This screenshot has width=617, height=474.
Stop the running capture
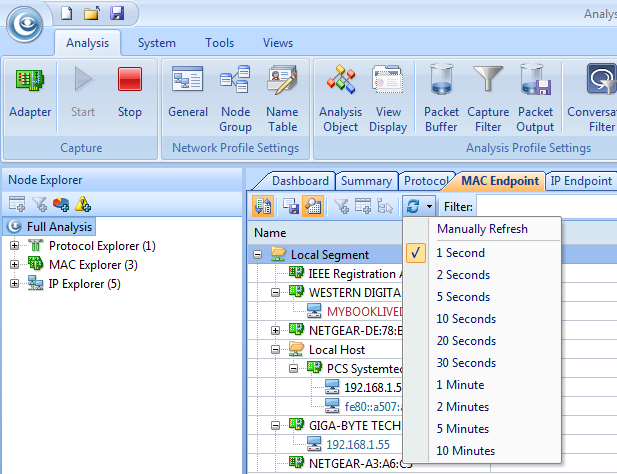(129, 94)
